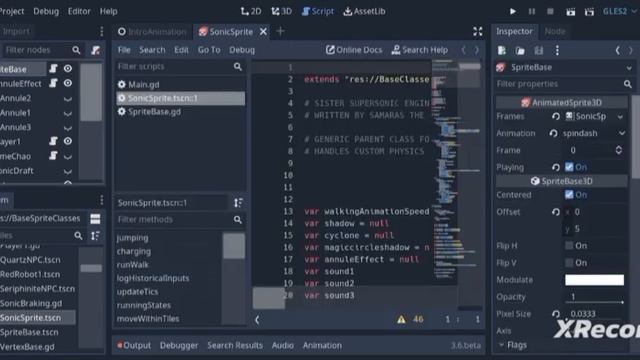This screenshot has width=640, height=360.
Task: Stop the running scene
Action: point(550,11)
